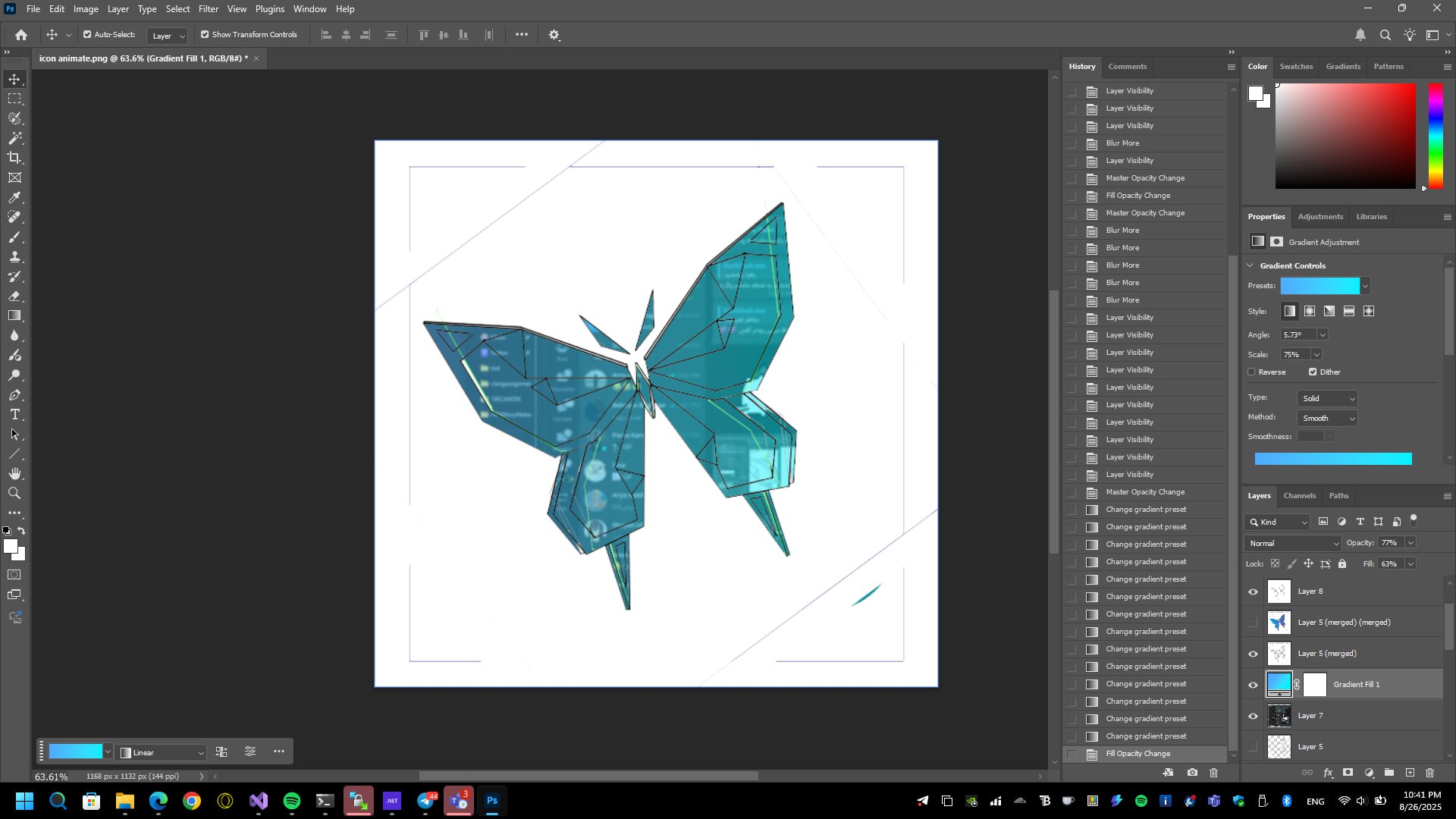This screenshot has height=819, width=1456.
Task: Click the radial gradient style icon
Action: (x=1310, y=311)
